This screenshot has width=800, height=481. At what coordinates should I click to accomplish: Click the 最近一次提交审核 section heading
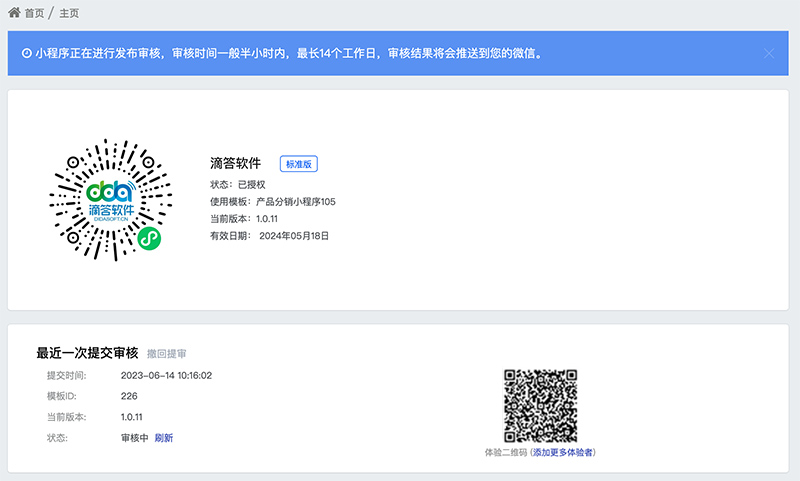[x=87, y=353]
